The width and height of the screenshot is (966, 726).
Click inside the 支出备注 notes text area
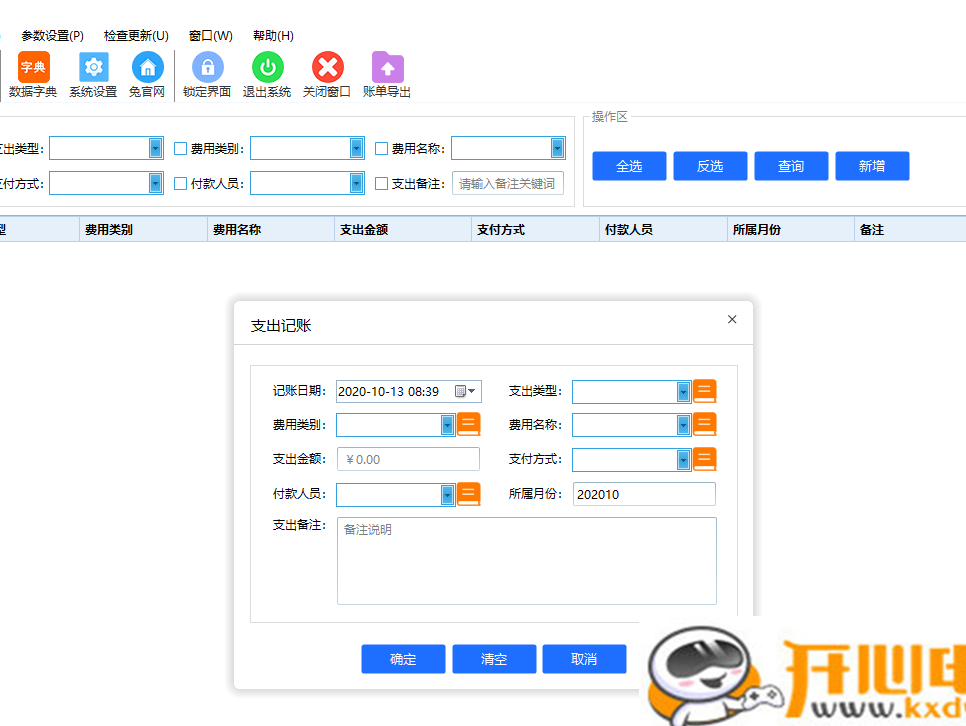525,560
